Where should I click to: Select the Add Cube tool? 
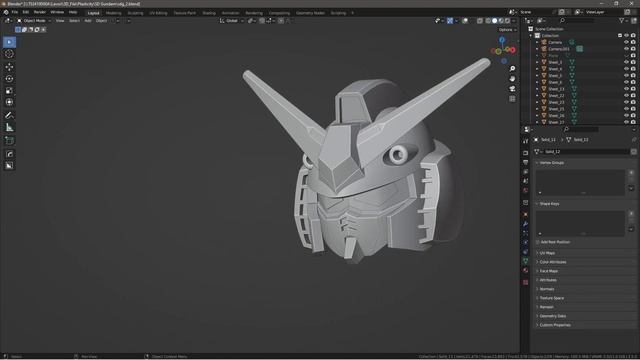pyautogui.click(x=9, y=140)
